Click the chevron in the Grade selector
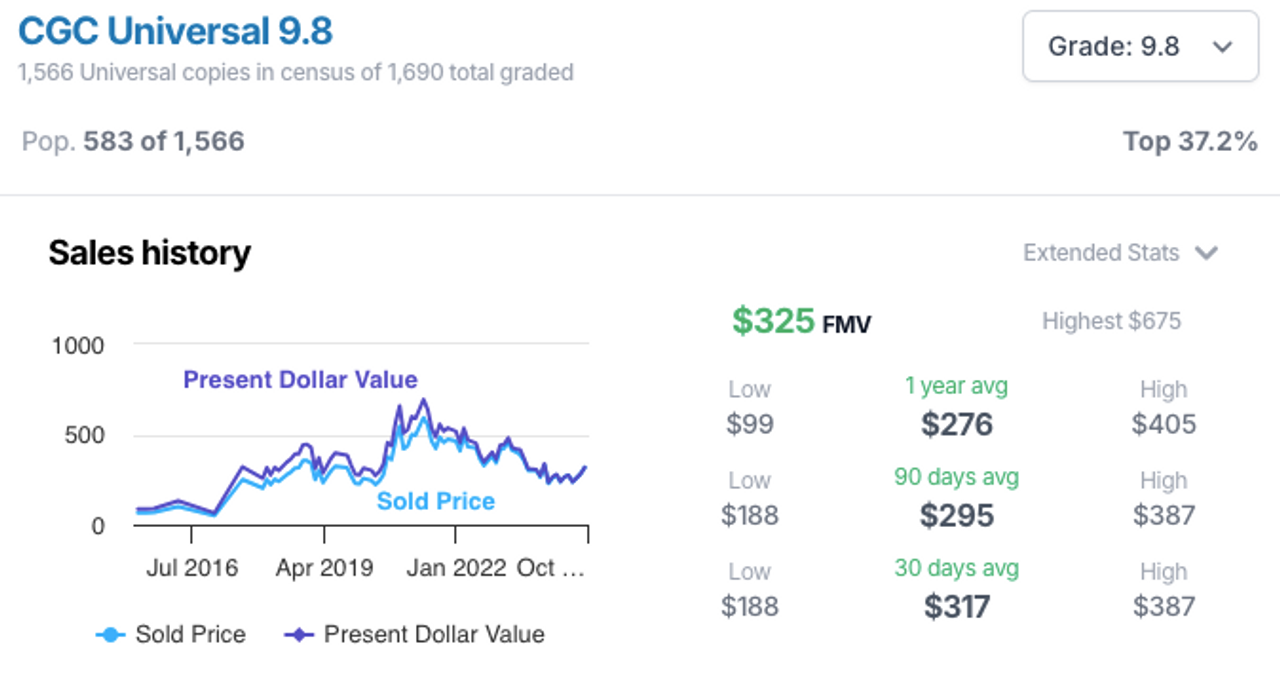 (x=1222, y=47)
